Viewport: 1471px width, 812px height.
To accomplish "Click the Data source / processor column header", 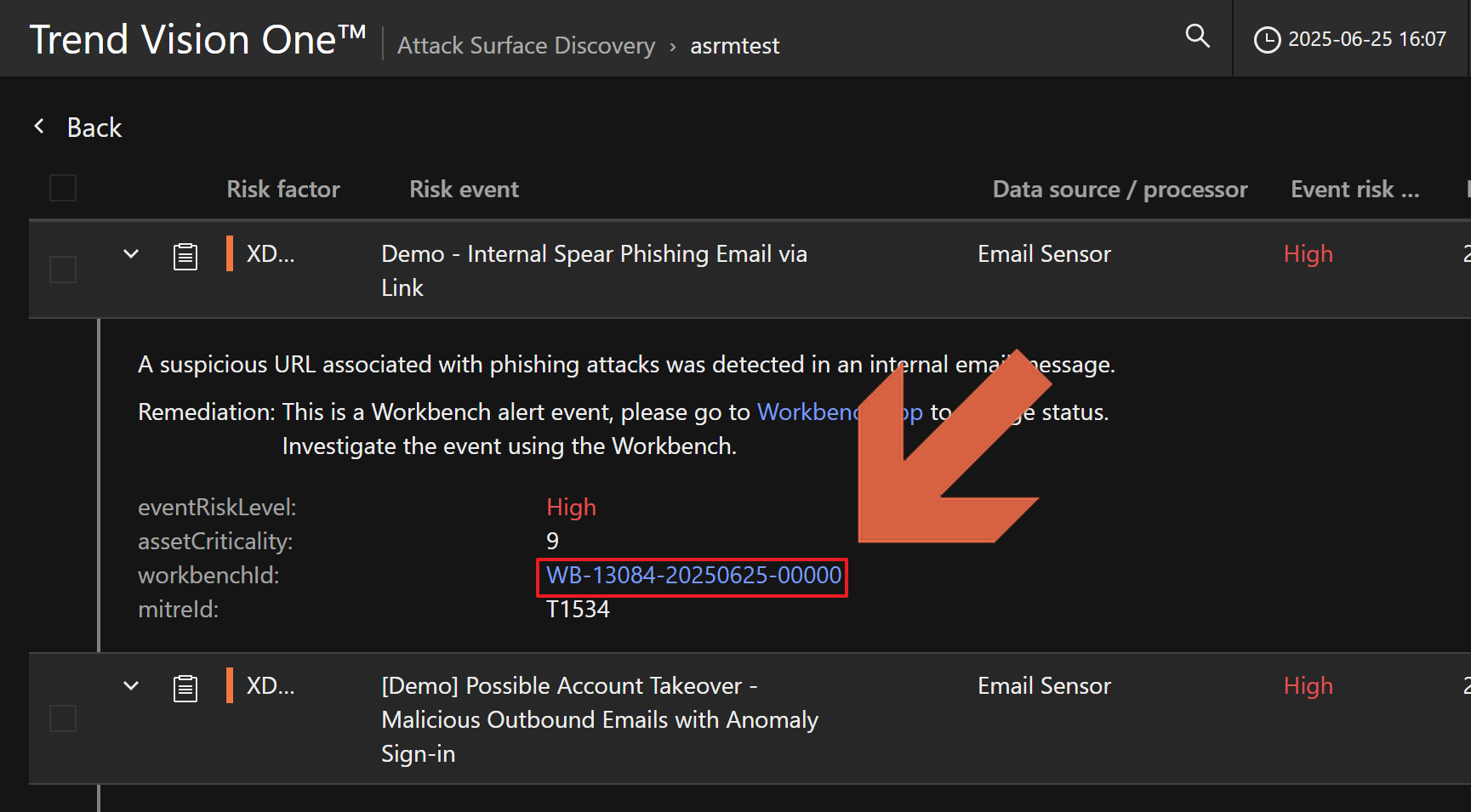I will (x=1120, y=189).
